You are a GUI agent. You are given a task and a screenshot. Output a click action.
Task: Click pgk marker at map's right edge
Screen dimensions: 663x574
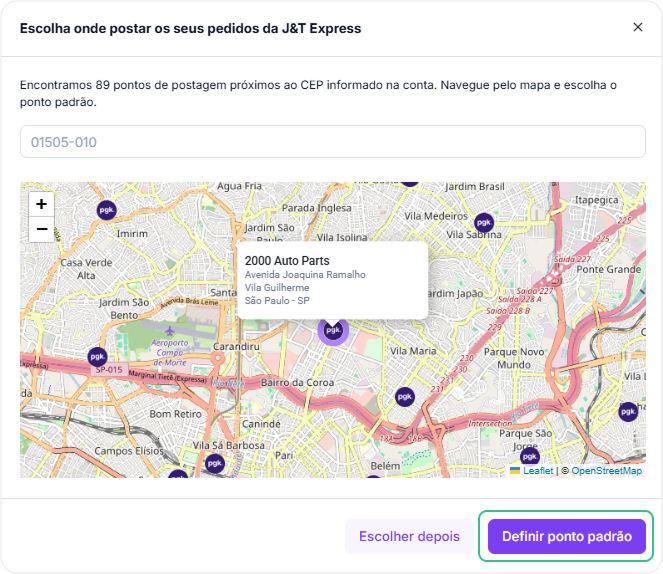pos(628,411)
